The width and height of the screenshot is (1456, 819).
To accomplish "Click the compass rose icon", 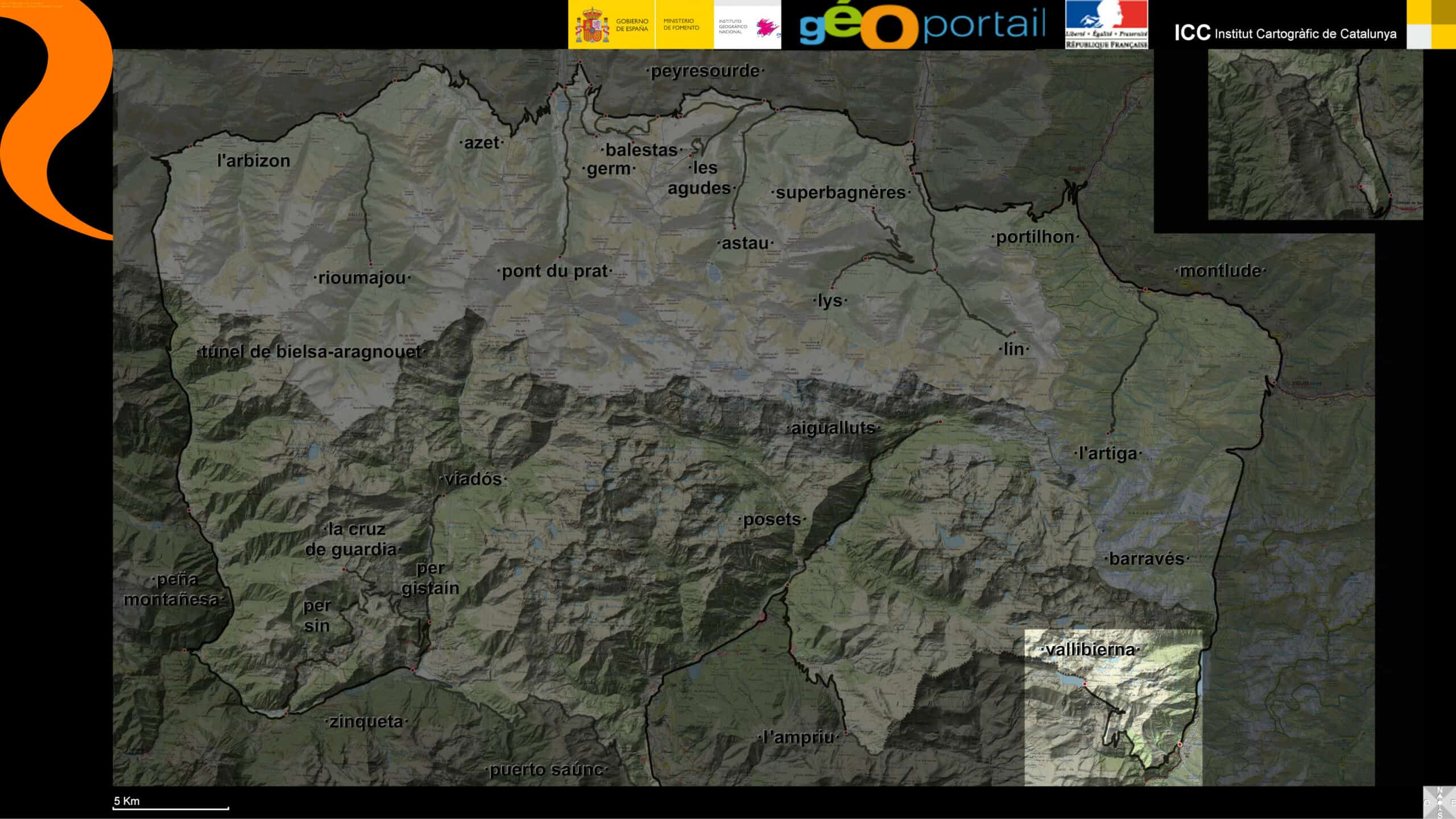I will tap(1440, 802).
